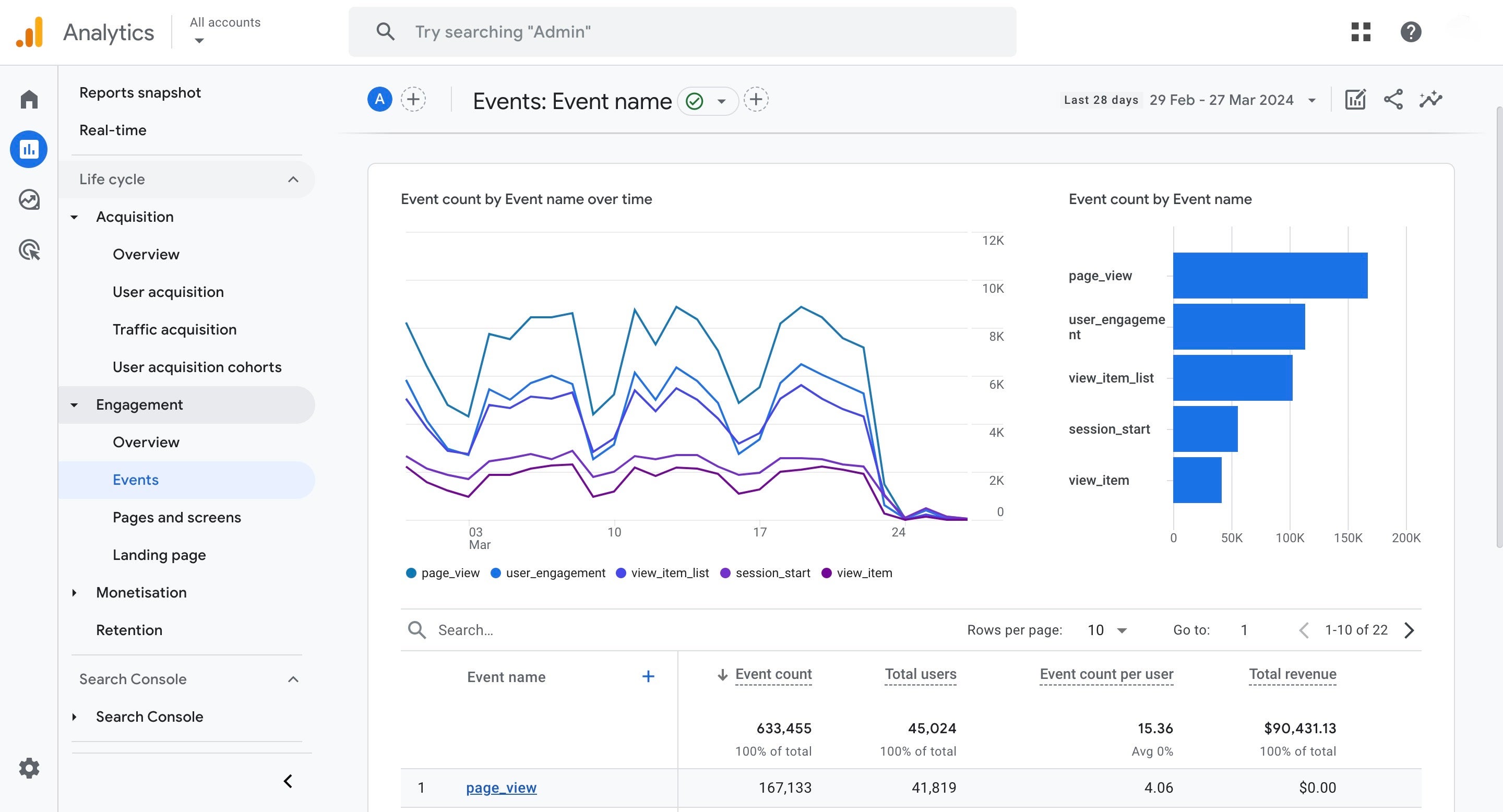Open the Google apps grid icon

(1361, 31)
